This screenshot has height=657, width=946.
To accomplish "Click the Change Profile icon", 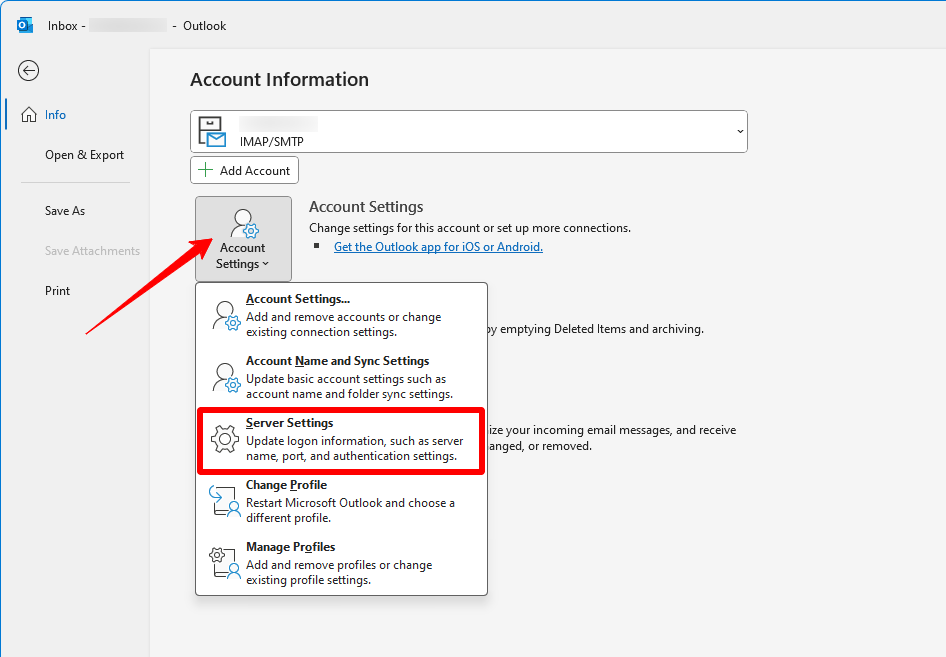I will point(225,501).
